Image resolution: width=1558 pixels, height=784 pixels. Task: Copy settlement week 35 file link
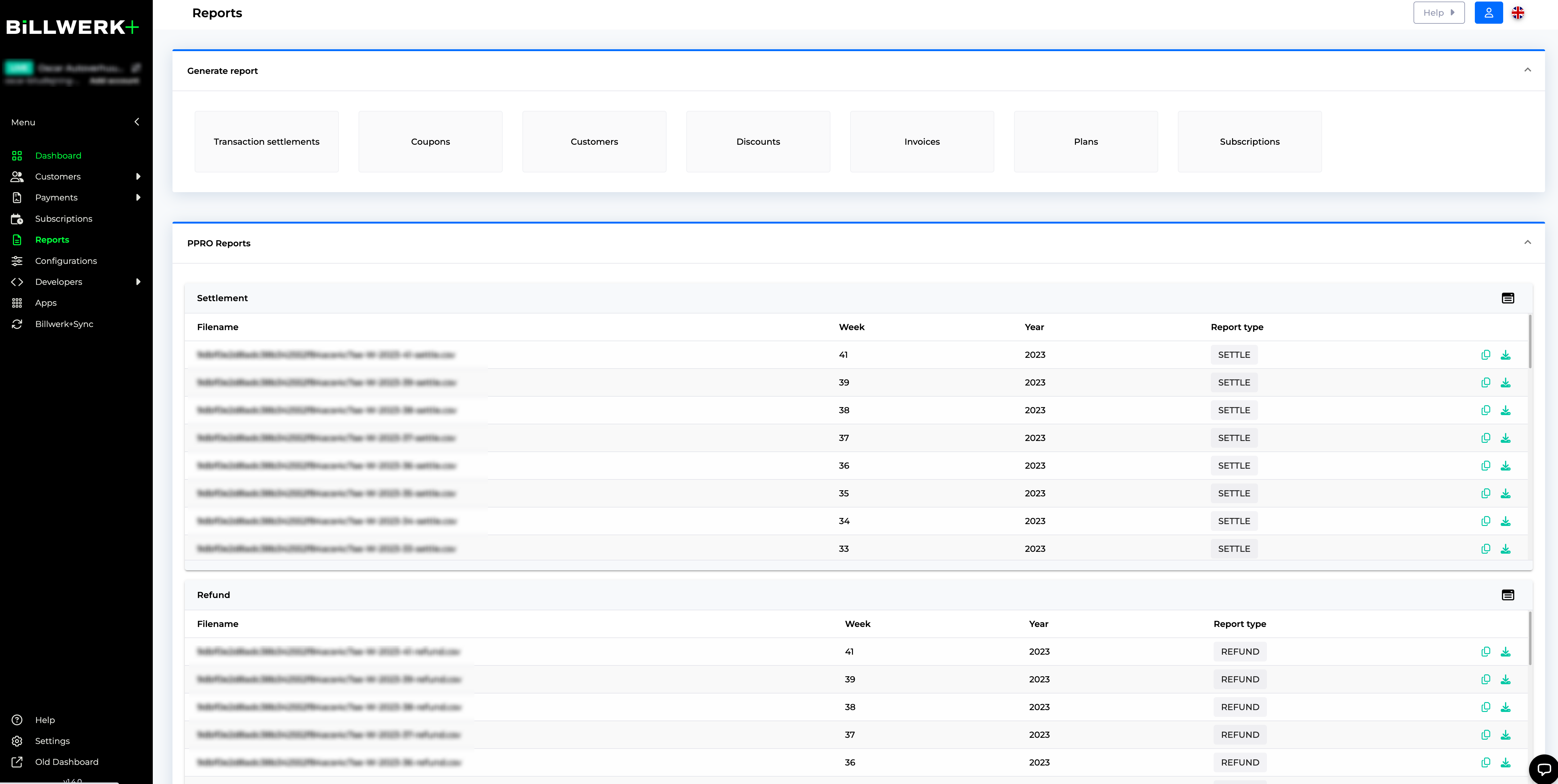pyautogui.click(x=1485, y=494)
